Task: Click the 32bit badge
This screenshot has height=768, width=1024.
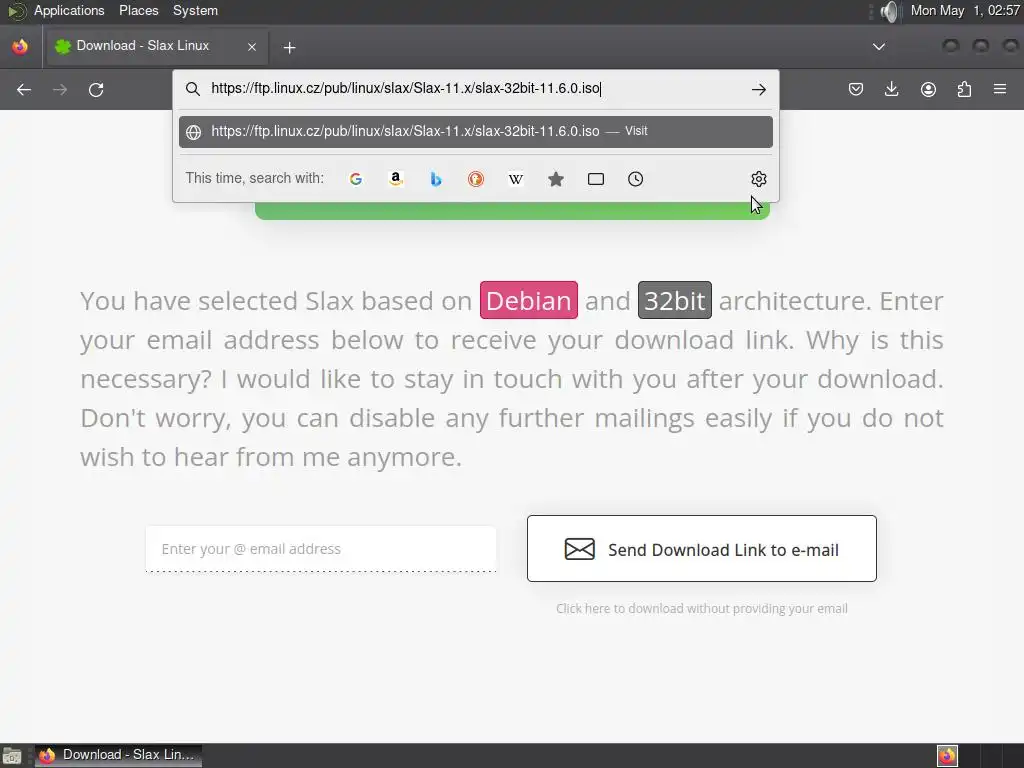Action: (x=675, y=300)
